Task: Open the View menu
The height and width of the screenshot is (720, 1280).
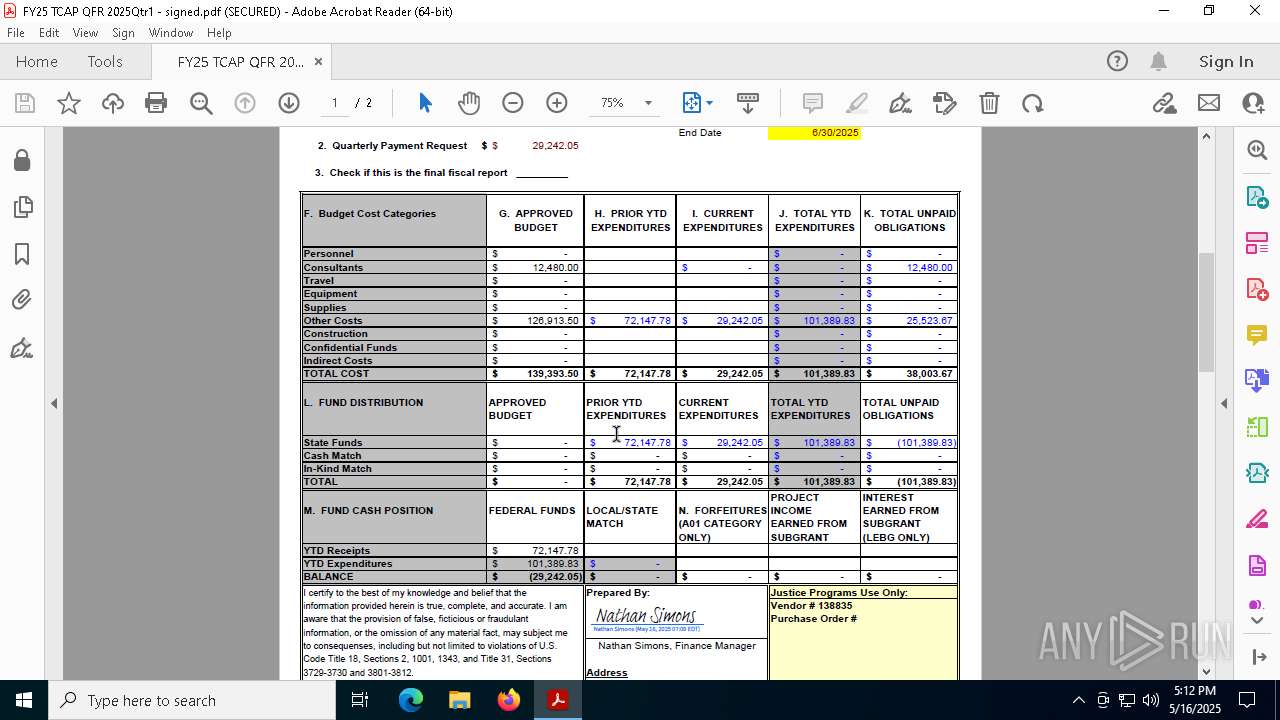Action: click(85, 33)
